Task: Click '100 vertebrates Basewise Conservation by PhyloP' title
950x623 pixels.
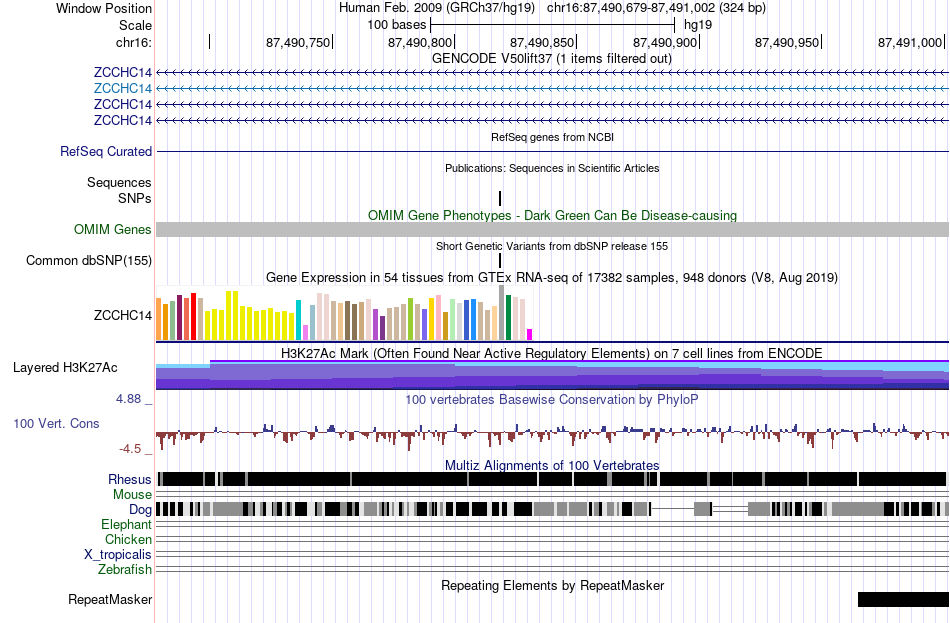Action: coord(552,399)
